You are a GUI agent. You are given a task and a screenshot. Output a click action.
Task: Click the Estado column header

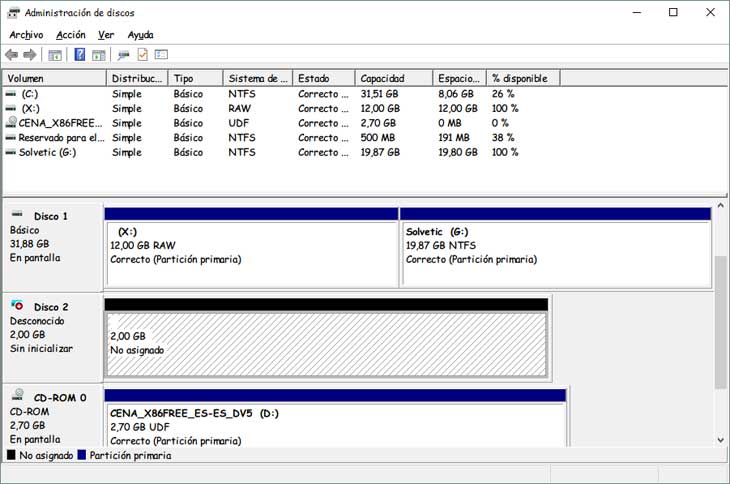click(x=323, y=78)
